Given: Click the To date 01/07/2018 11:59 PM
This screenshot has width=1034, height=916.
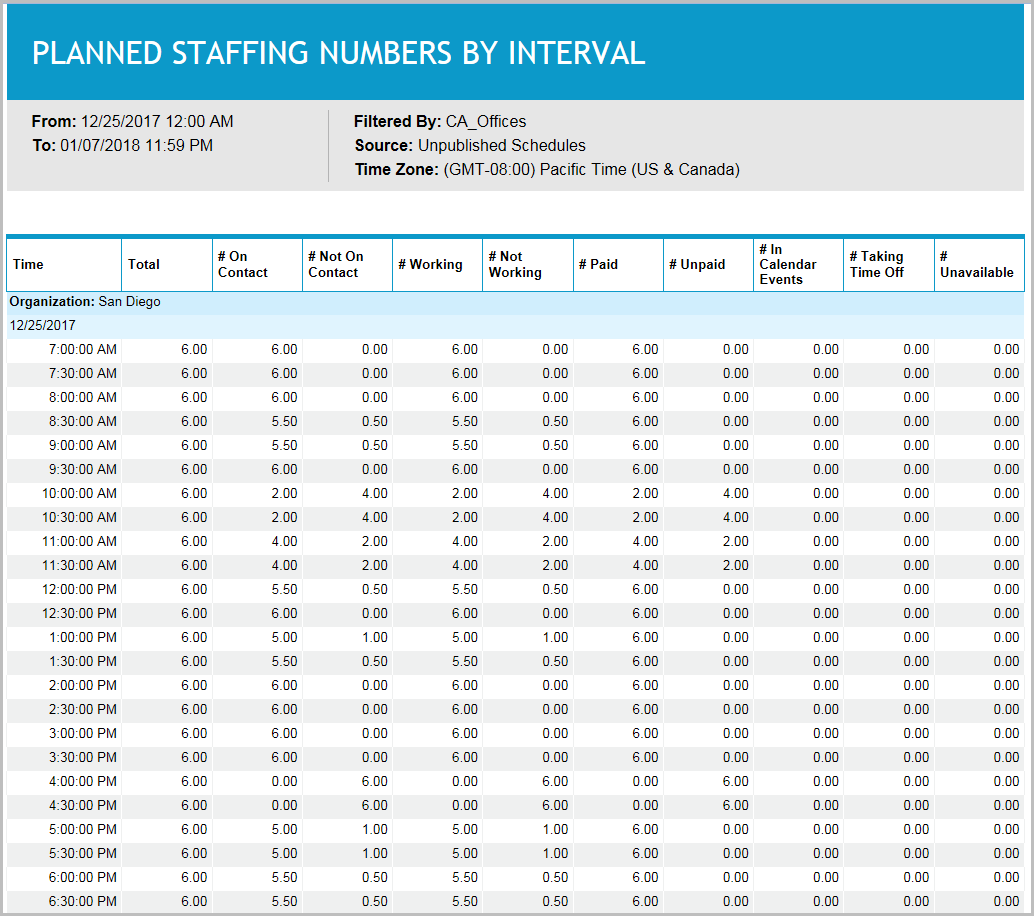Looking at the screenshot, I should click(x=141, y=144).
